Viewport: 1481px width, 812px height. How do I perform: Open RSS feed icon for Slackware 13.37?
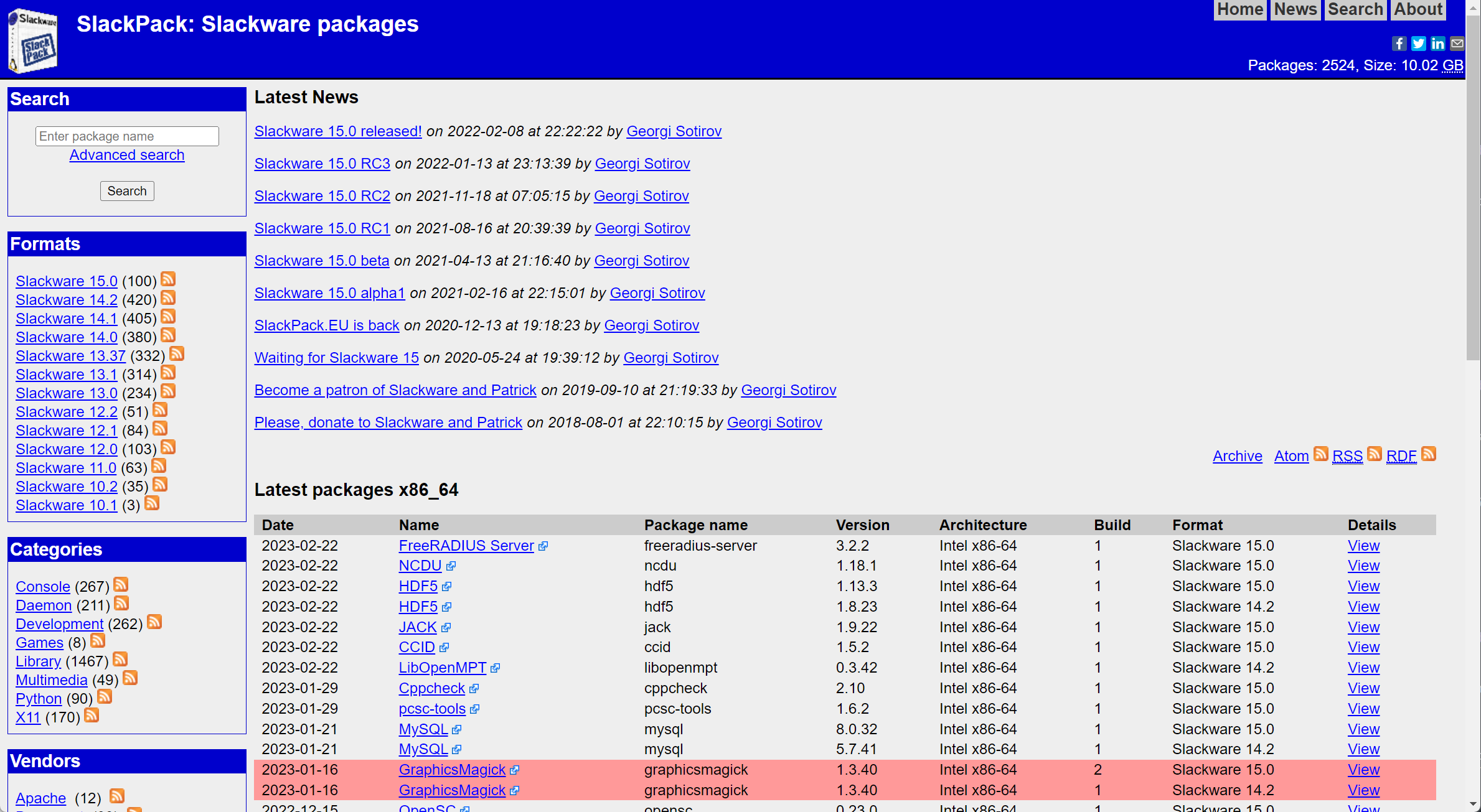coord(177,353)
